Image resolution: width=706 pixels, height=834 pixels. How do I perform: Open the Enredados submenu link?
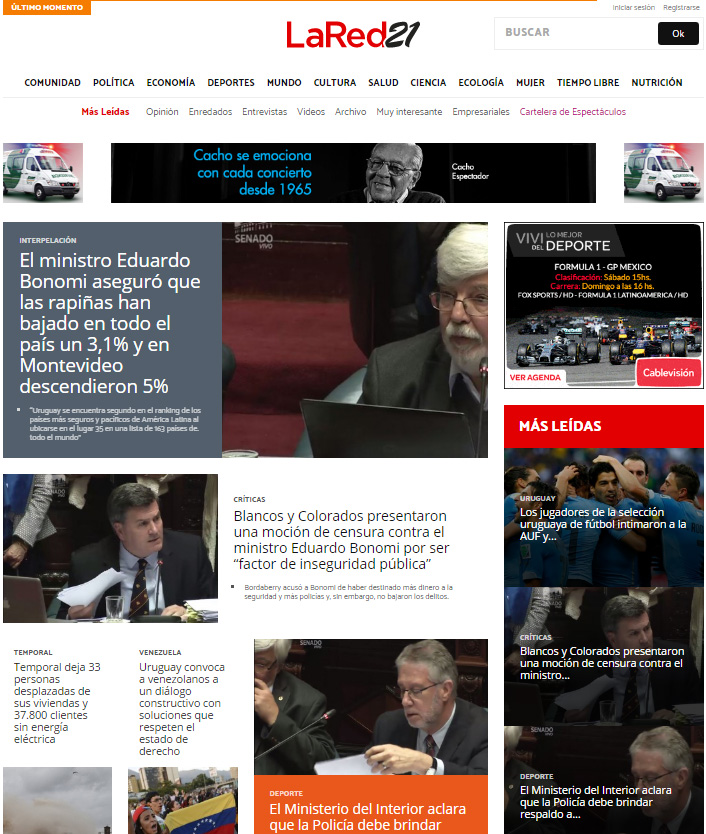tap(210, 112)
